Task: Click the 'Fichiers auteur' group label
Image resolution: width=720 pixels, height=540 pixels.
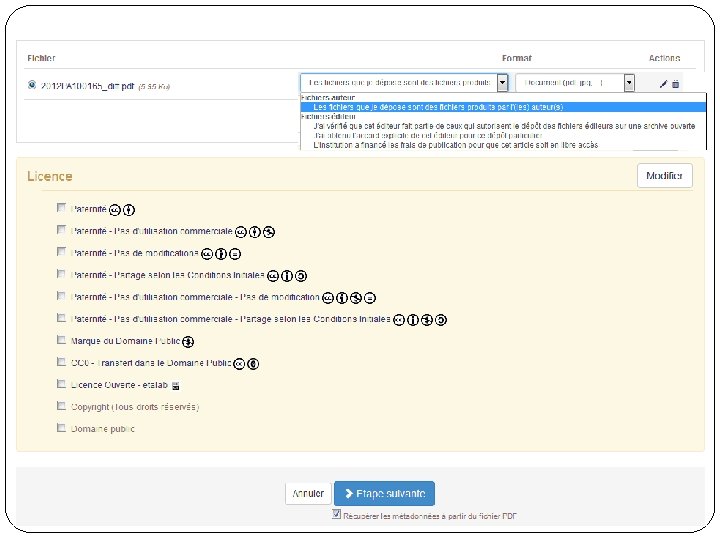Action: (328, 97)
